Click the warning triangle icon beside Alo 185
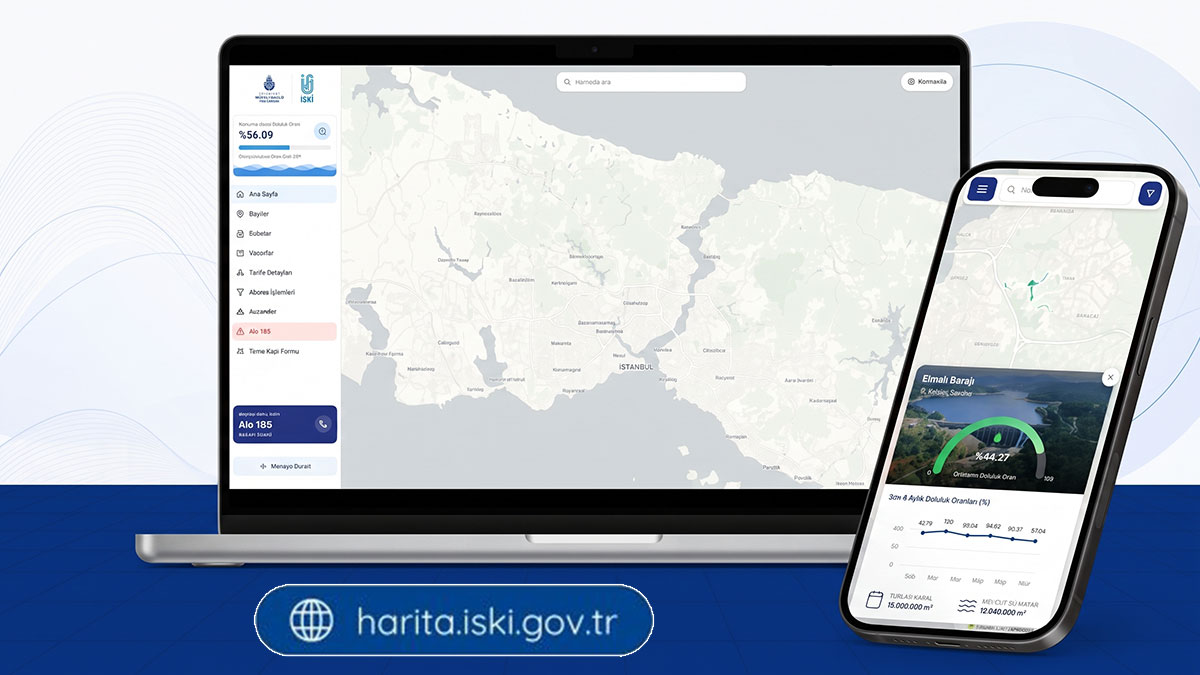 coord(240,331)
